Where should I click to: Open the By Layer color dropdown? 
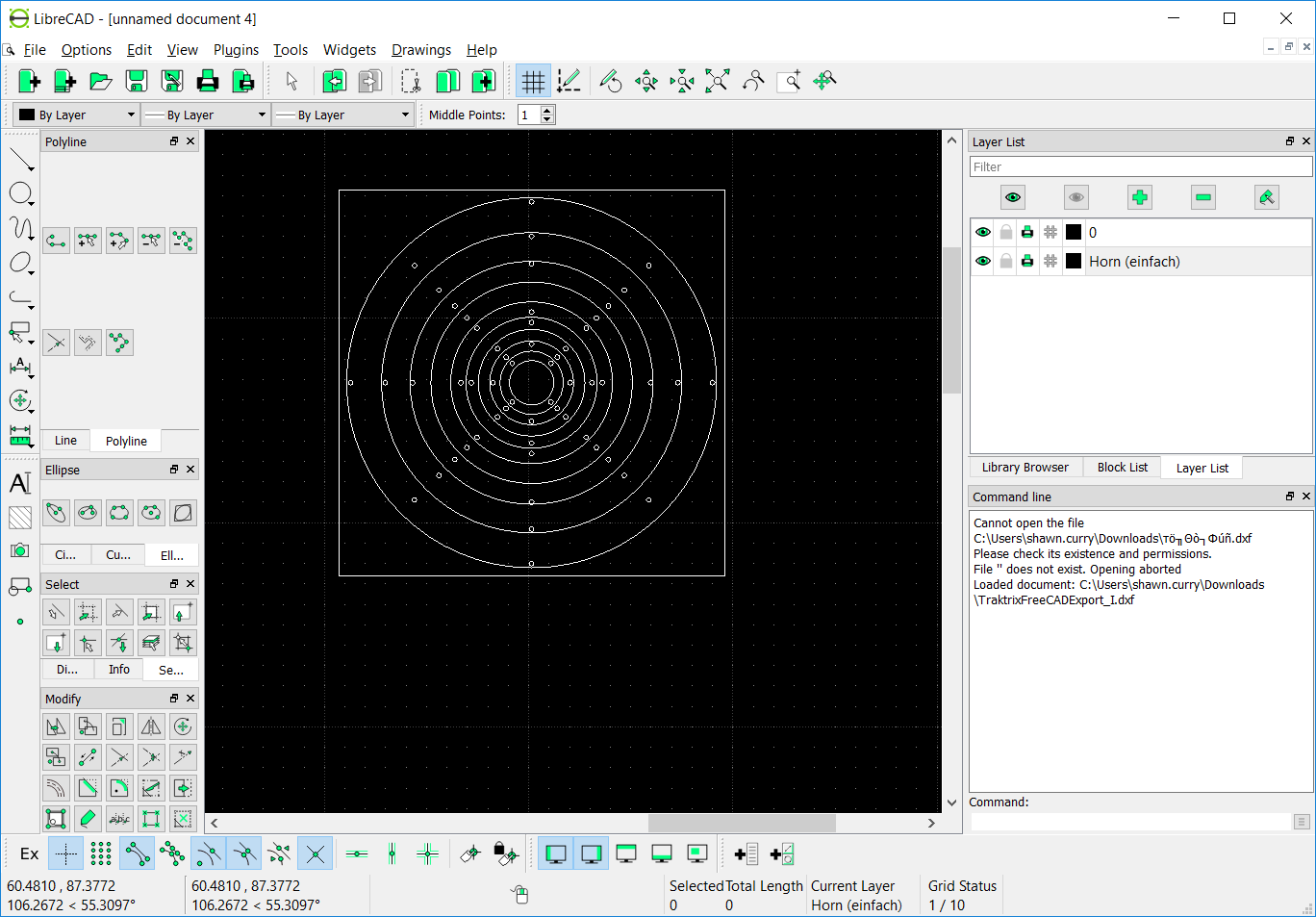point(75,114)
